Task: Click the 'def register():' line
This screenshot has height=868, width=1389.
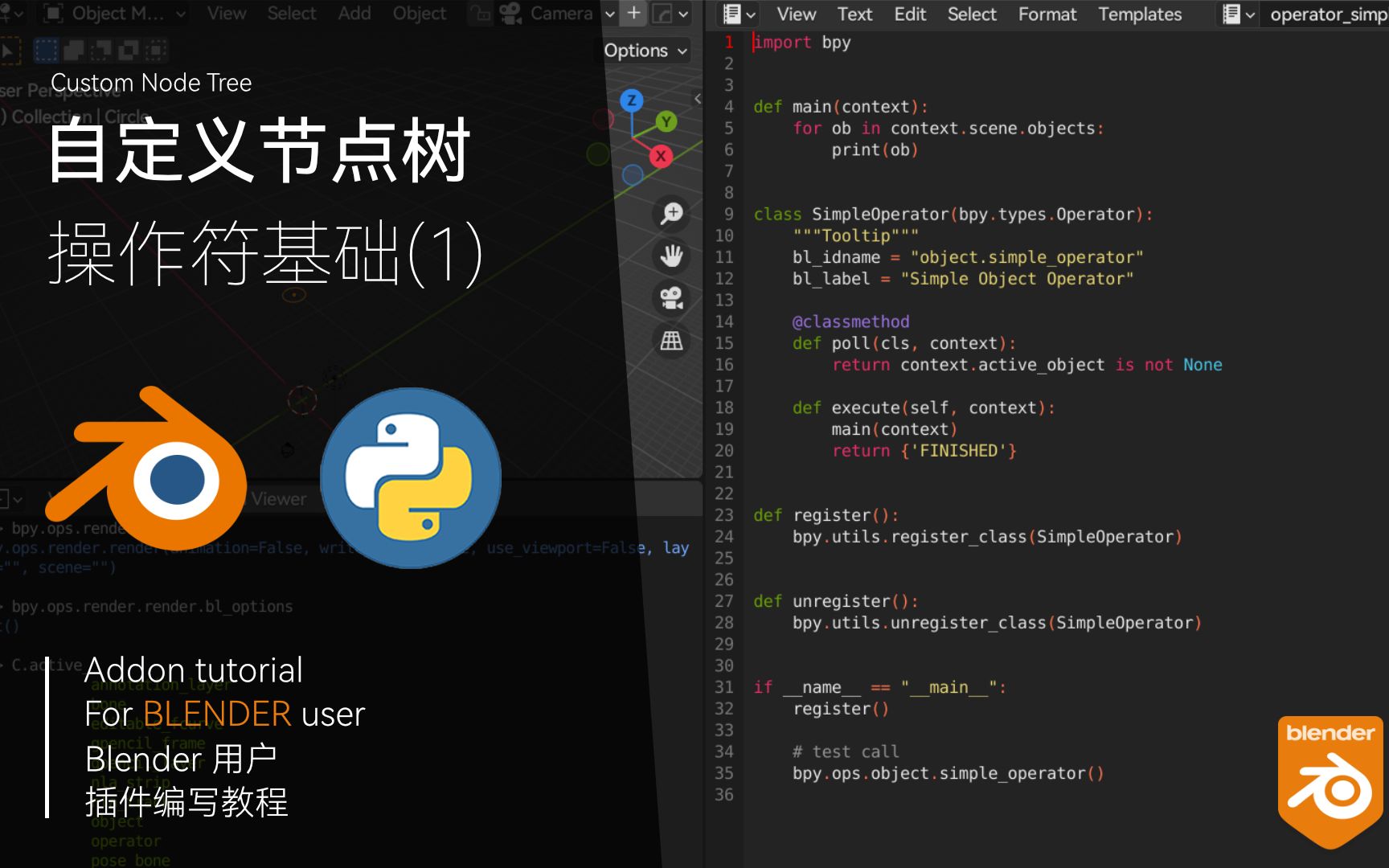Action: pos(826,515)
